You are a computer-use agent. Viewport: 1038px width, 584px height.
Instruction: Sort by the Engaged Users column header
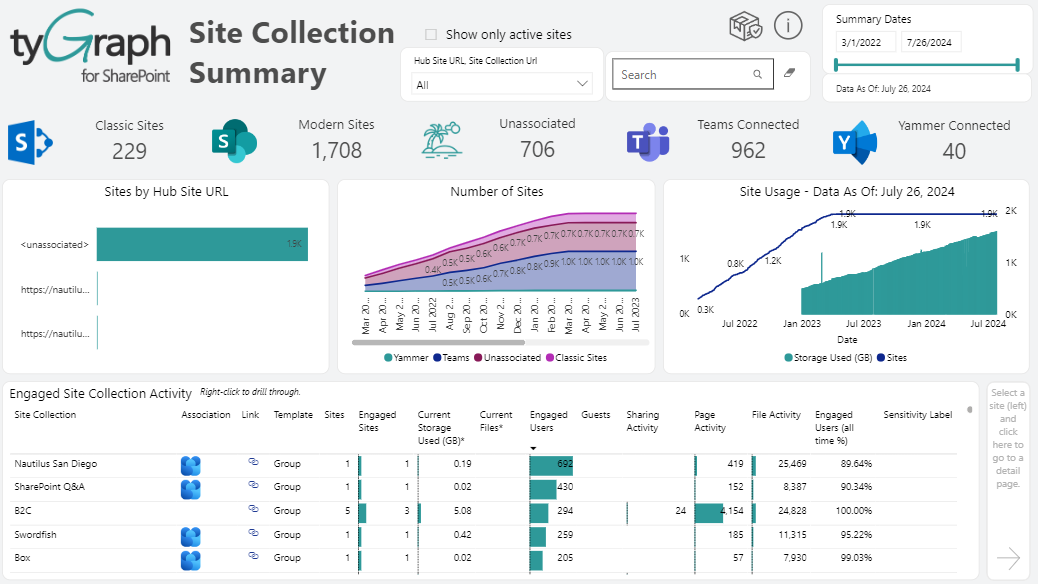coord(548,418)
